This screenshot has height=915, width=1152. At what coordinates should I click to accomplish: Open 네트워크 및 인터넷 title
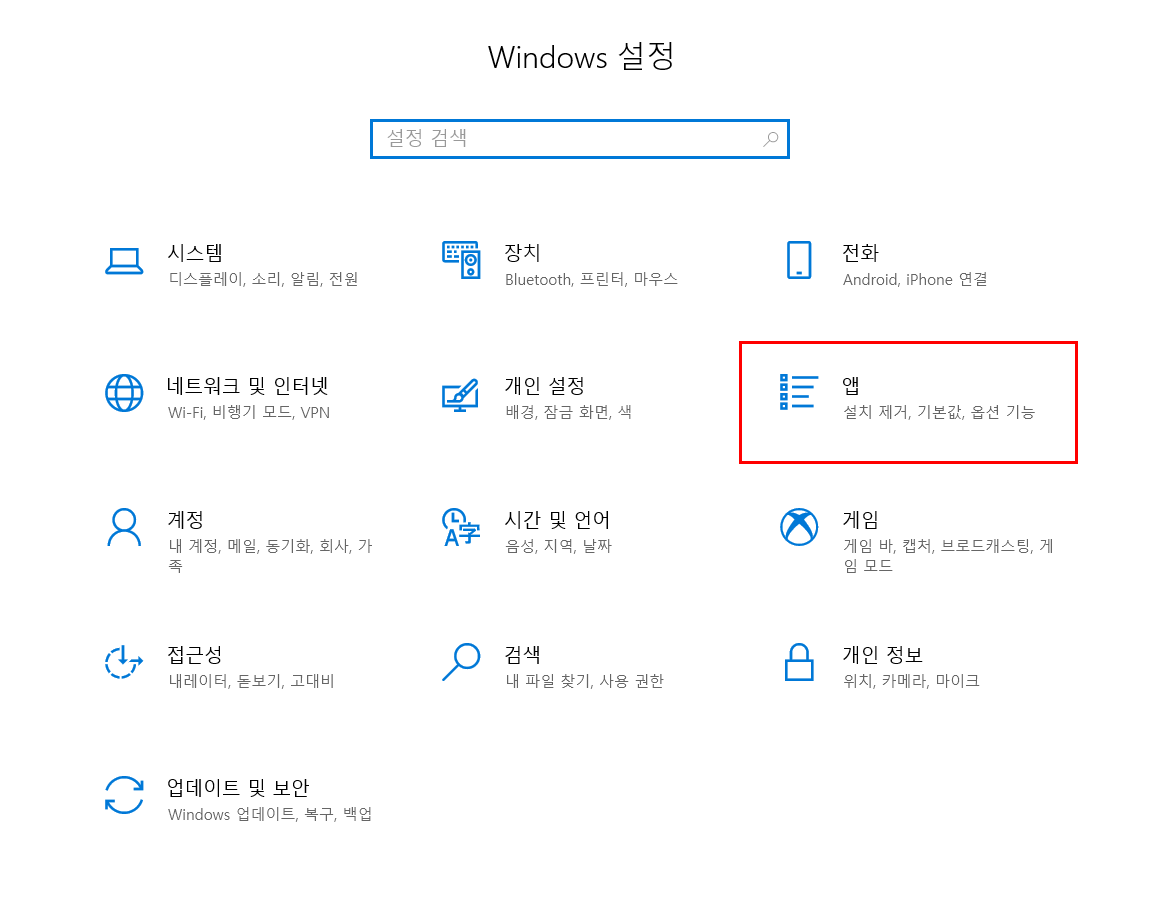tap(248, 386)
